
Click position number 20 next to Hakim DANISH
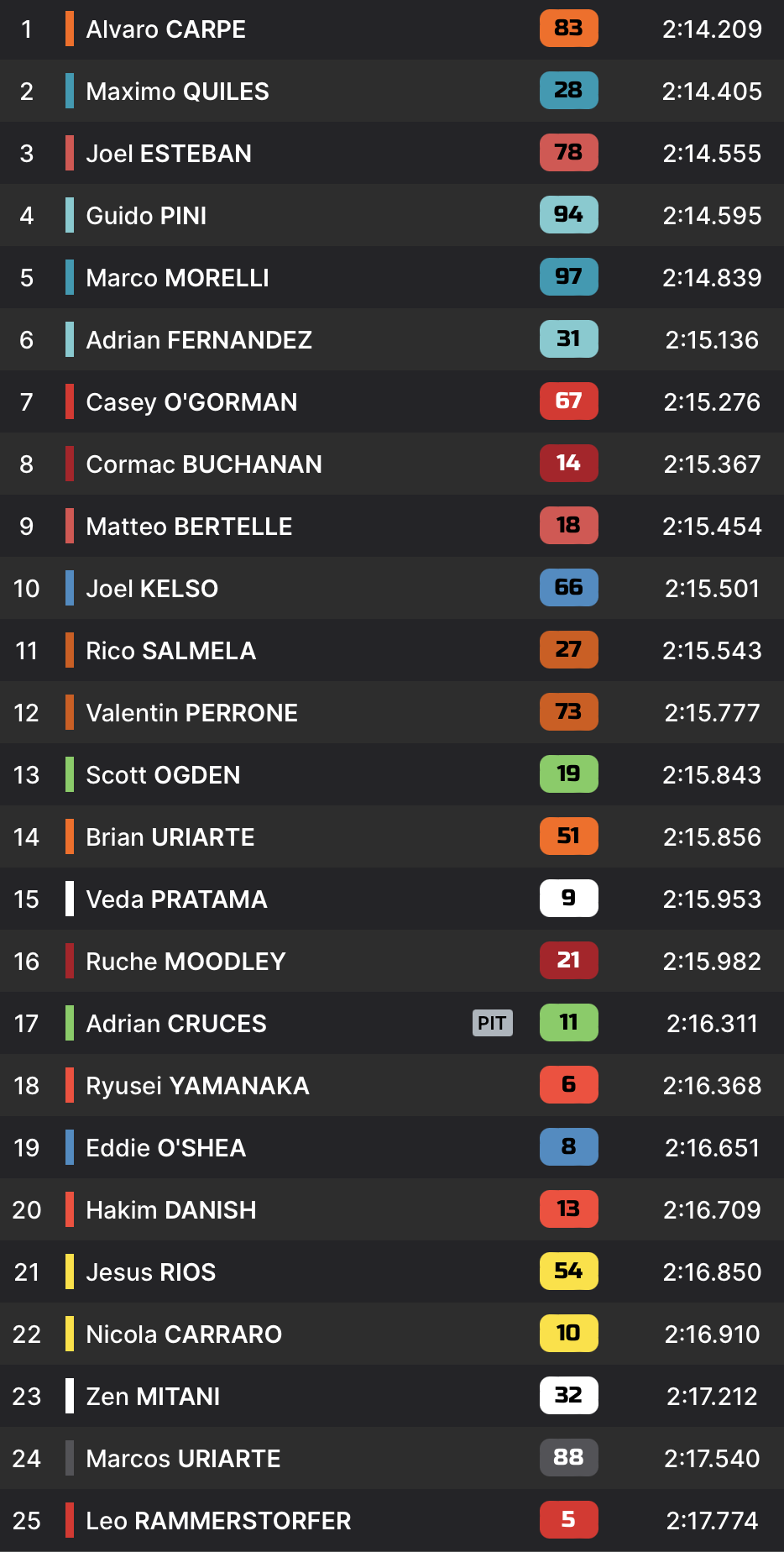27,1210
